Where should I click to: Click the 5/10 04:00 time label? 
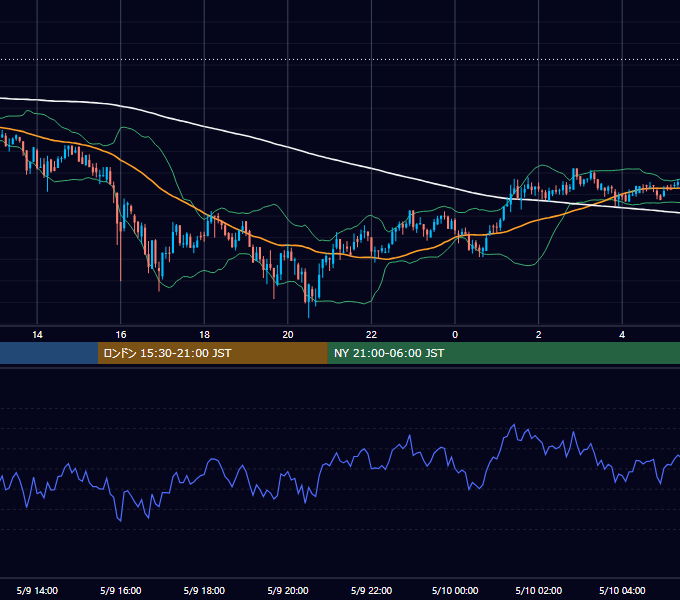pos(622,590)
